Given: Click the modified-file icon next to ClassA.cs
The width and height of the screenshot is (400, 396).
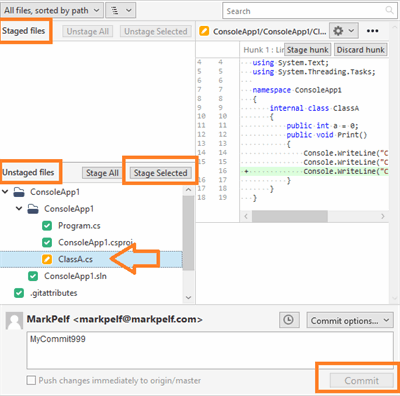Looking at the screenshot, I should point(47,259).
